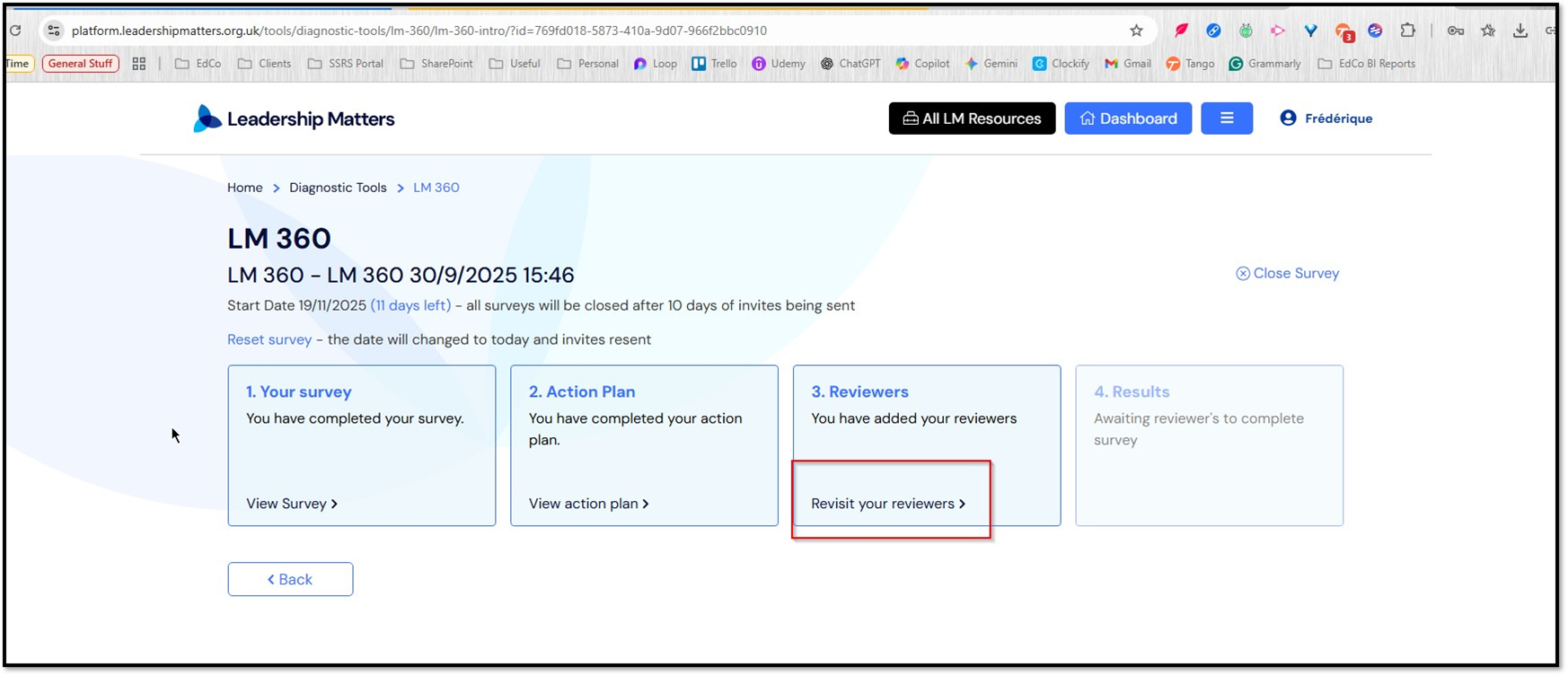
Task: Open the Loop bookmark
Action: pyautogui.click(x=656, y=64)
